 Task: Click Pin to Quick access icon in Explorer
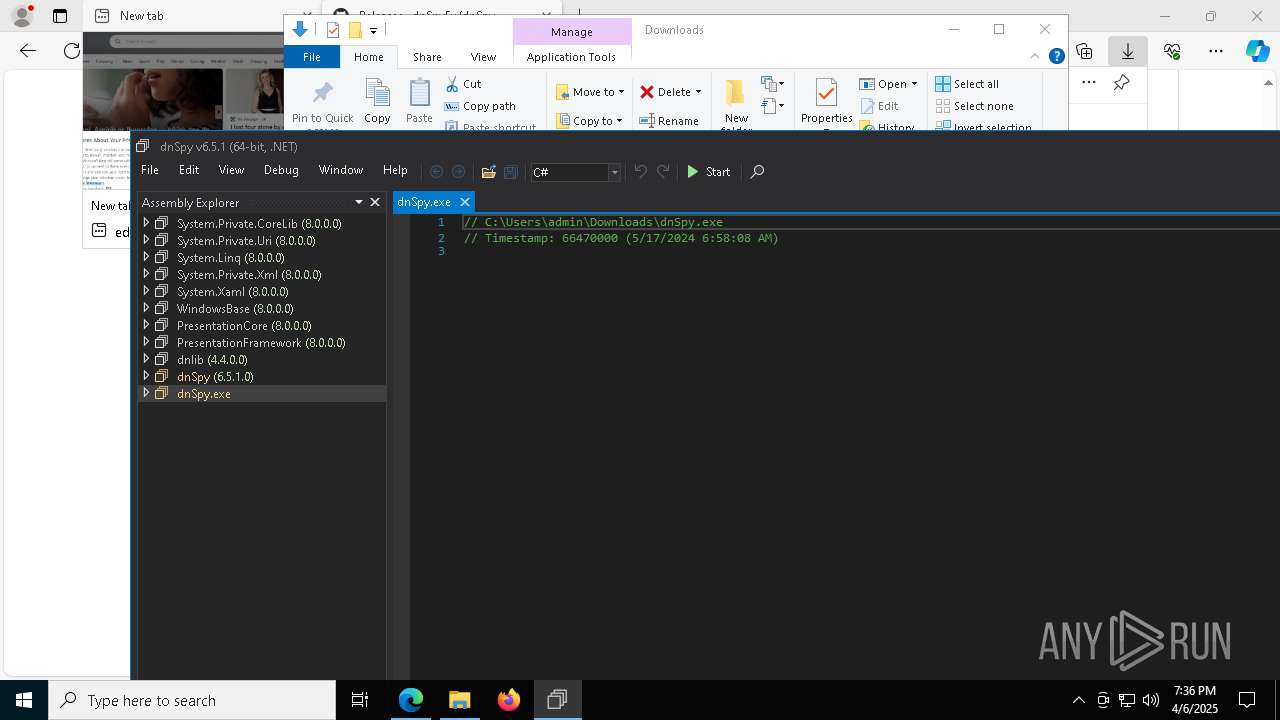click(x=322, y=94)
